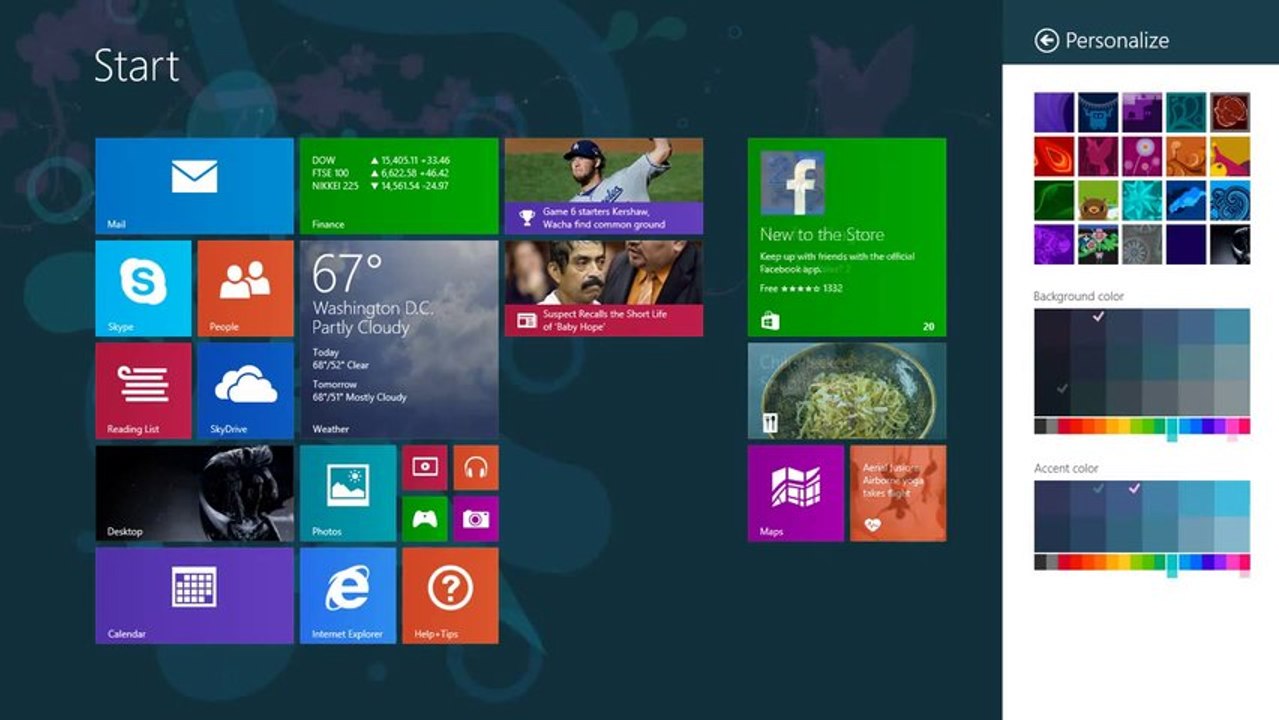Open the Photos tile
The height and width of the screenshot is (720, 1279).
(x=348, y=493)
